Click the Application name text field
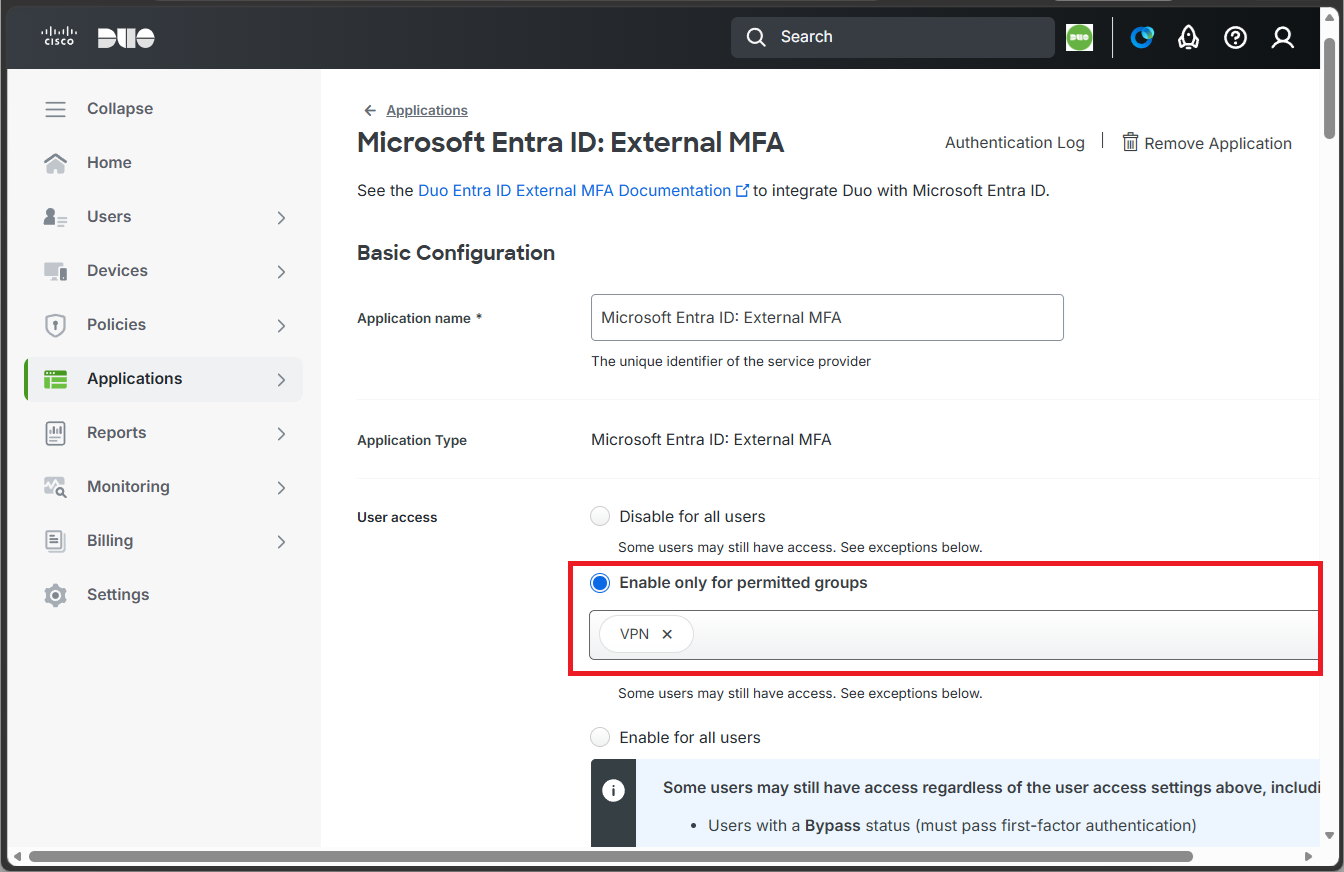This screenshot has height=872, width=1344. click(827, 318)
